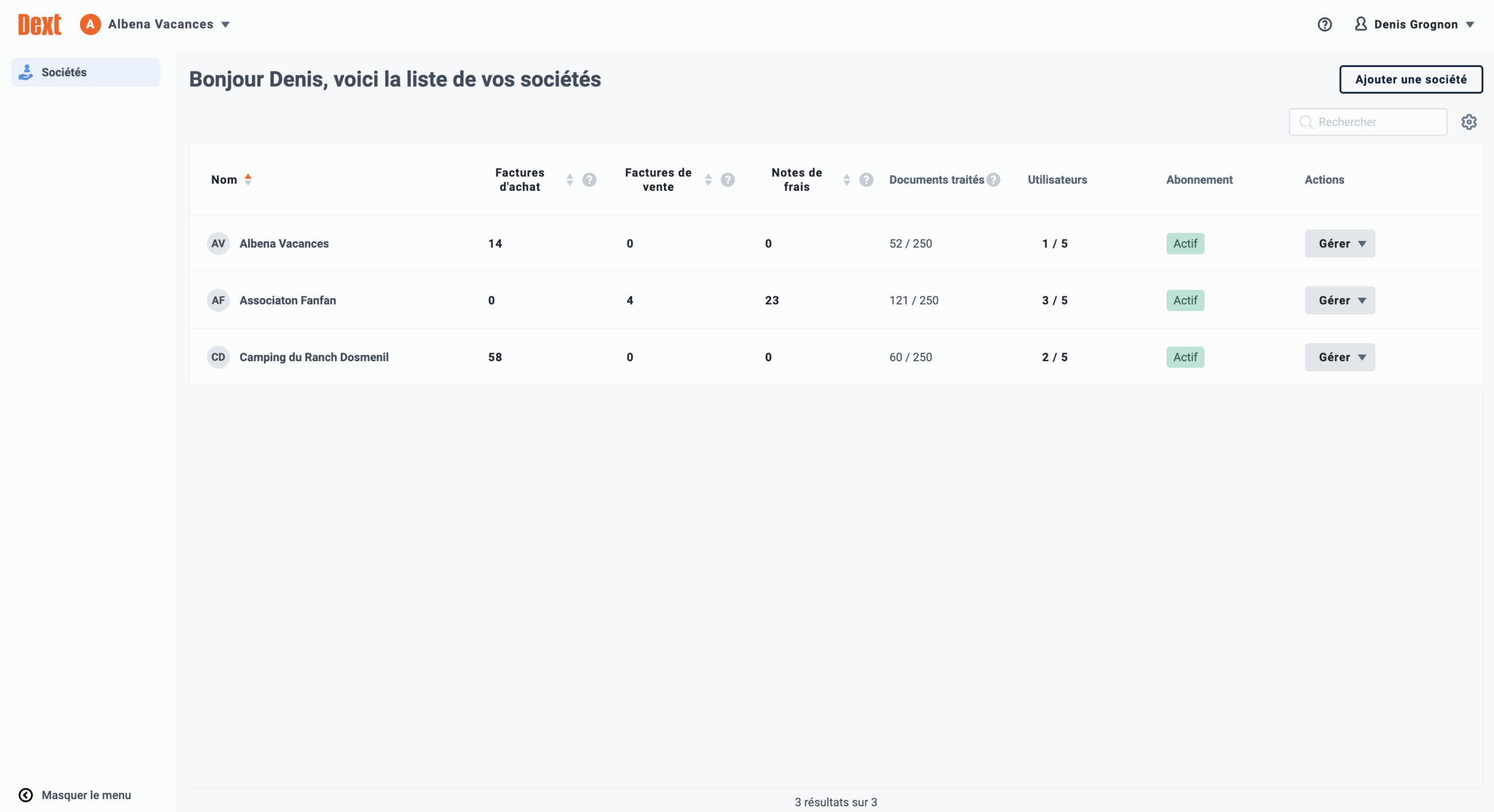Click the Sociétés sidebar icon
1494x812 pixels.
click(x=26, y=72)
